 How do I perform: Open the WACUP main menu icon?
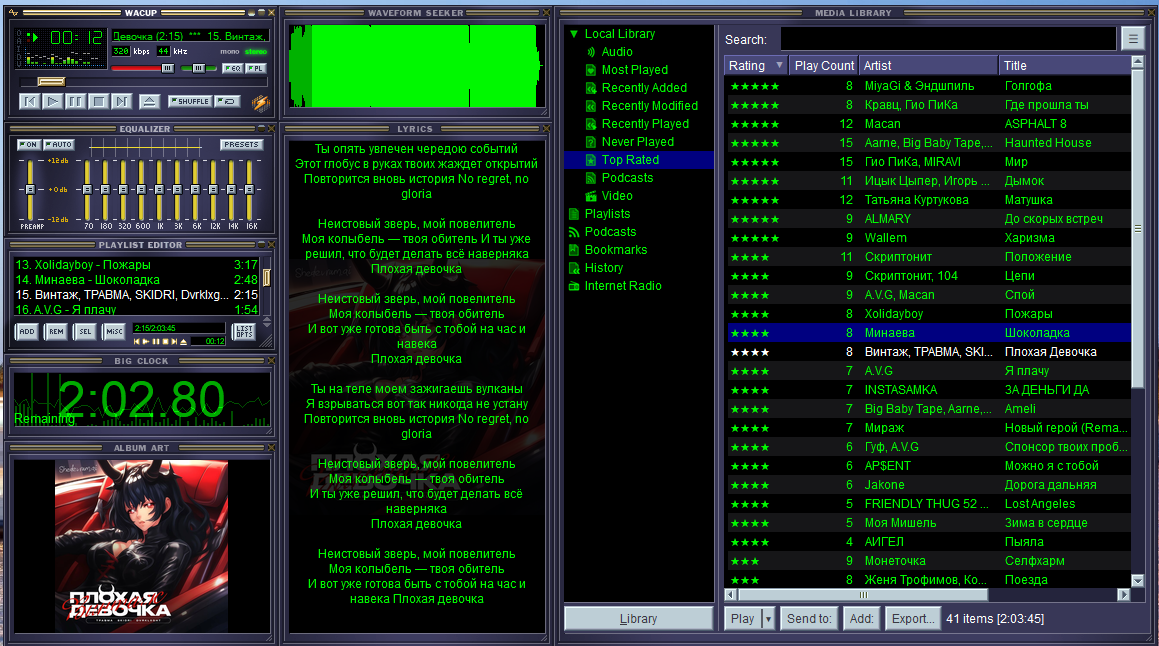click(13, 13)
